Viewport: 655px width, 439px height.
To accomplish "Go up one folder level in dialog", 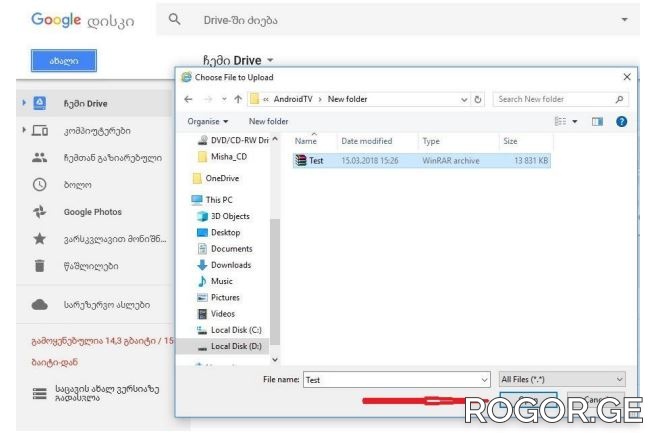I will pos(238,99).
